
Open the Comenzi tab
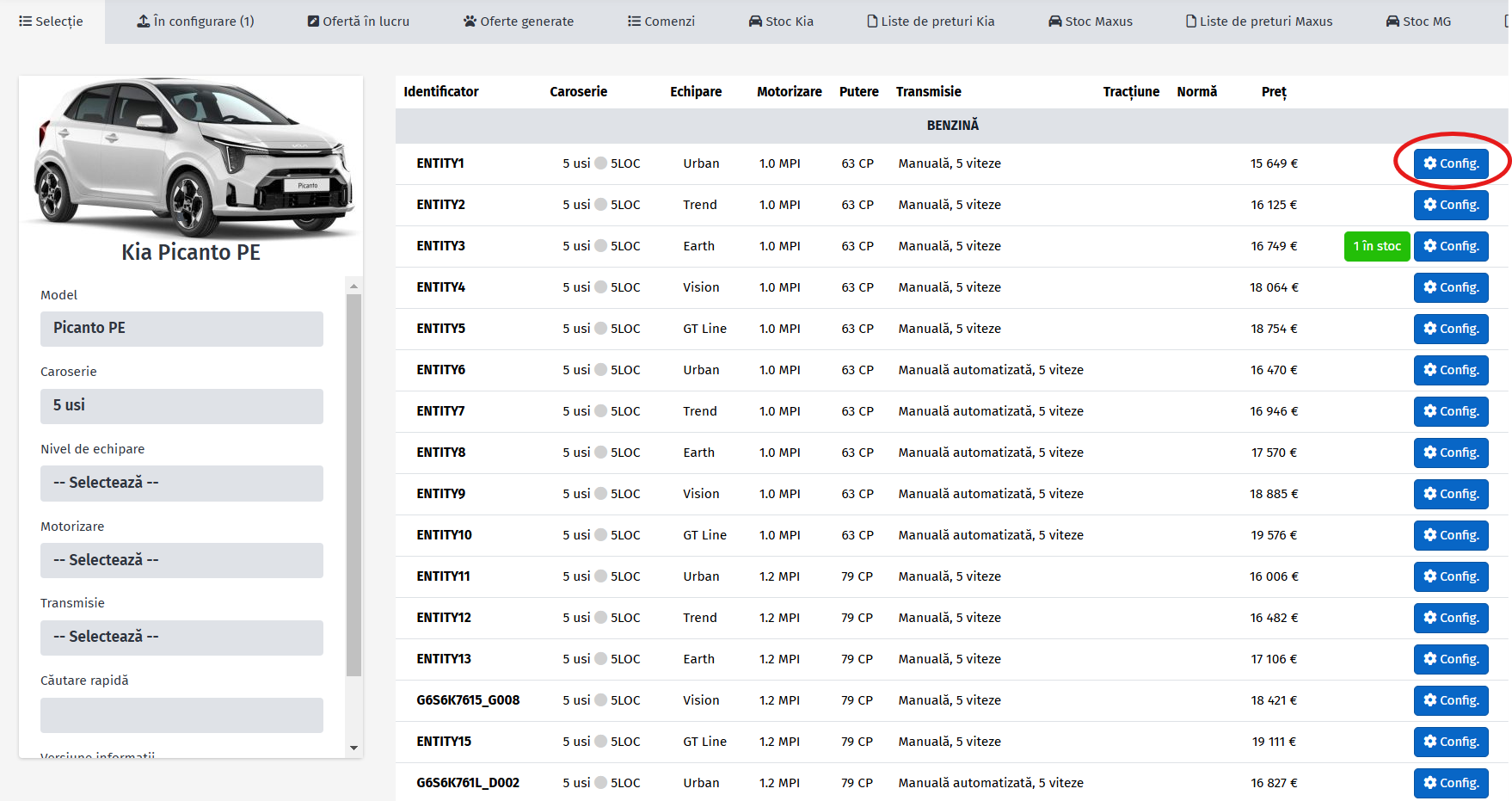pyautogui.click(x=661, y=22)
